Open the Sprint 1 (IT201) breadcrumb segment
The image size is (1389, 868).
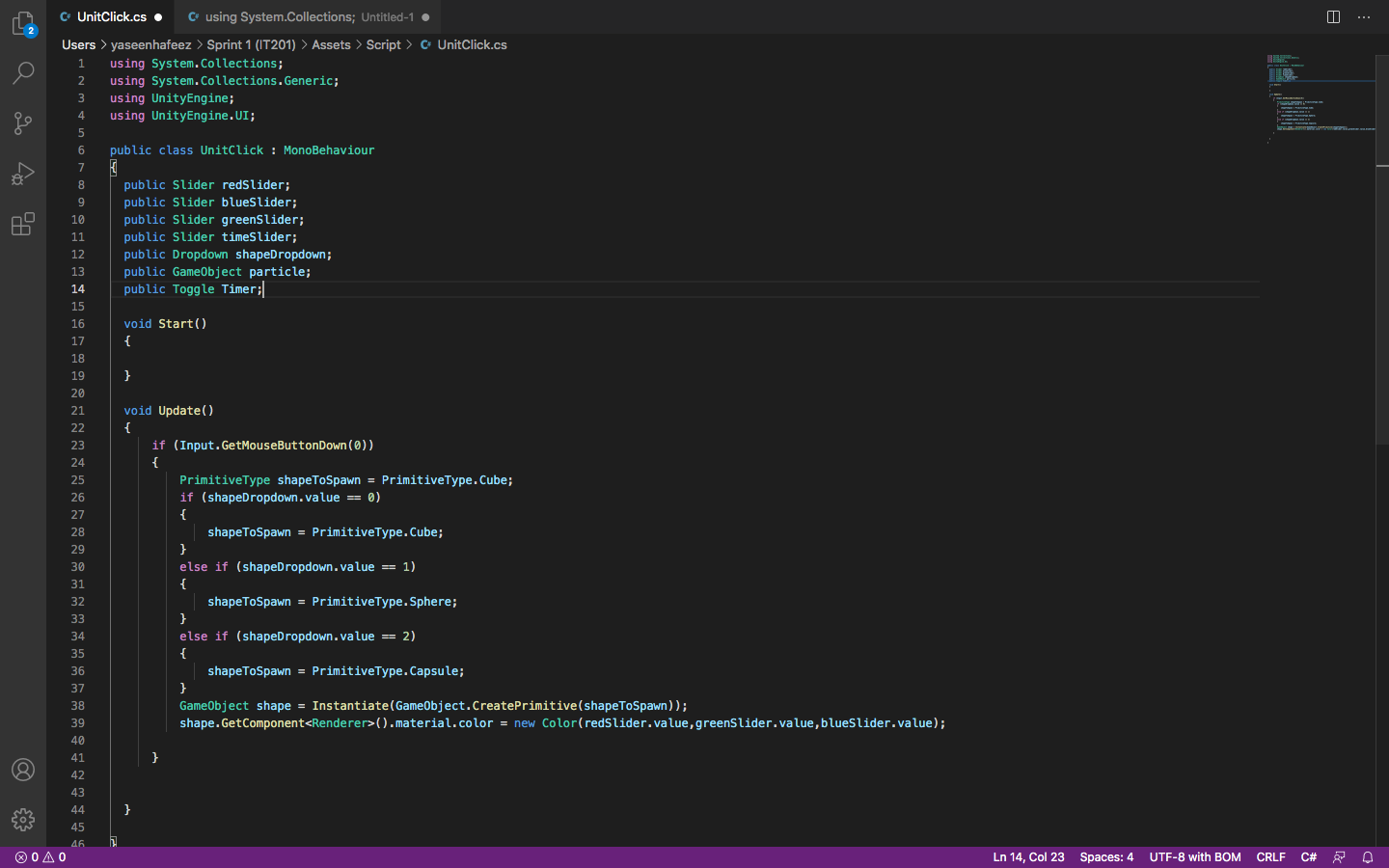[251, 45]
